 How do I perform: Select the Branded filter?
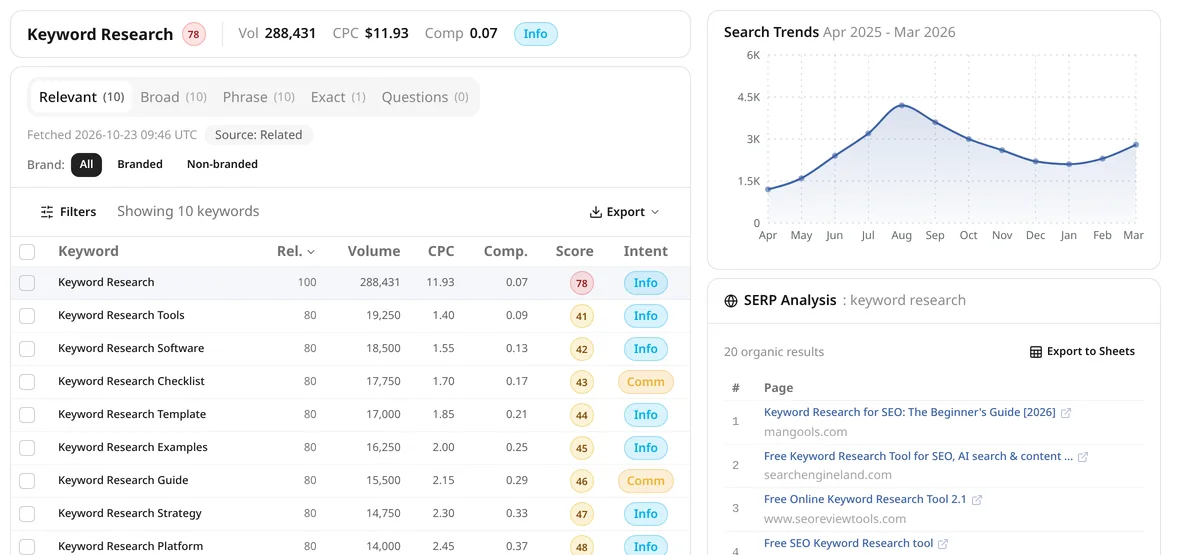[x=140, y=165]
